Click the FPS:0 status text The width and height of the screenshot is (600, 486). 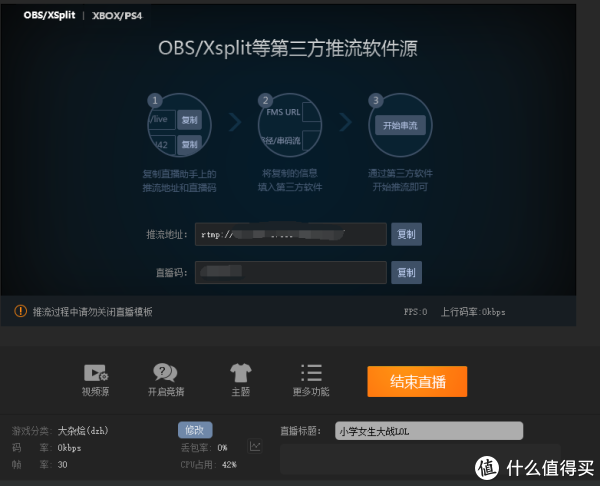(x=415, y=312)
